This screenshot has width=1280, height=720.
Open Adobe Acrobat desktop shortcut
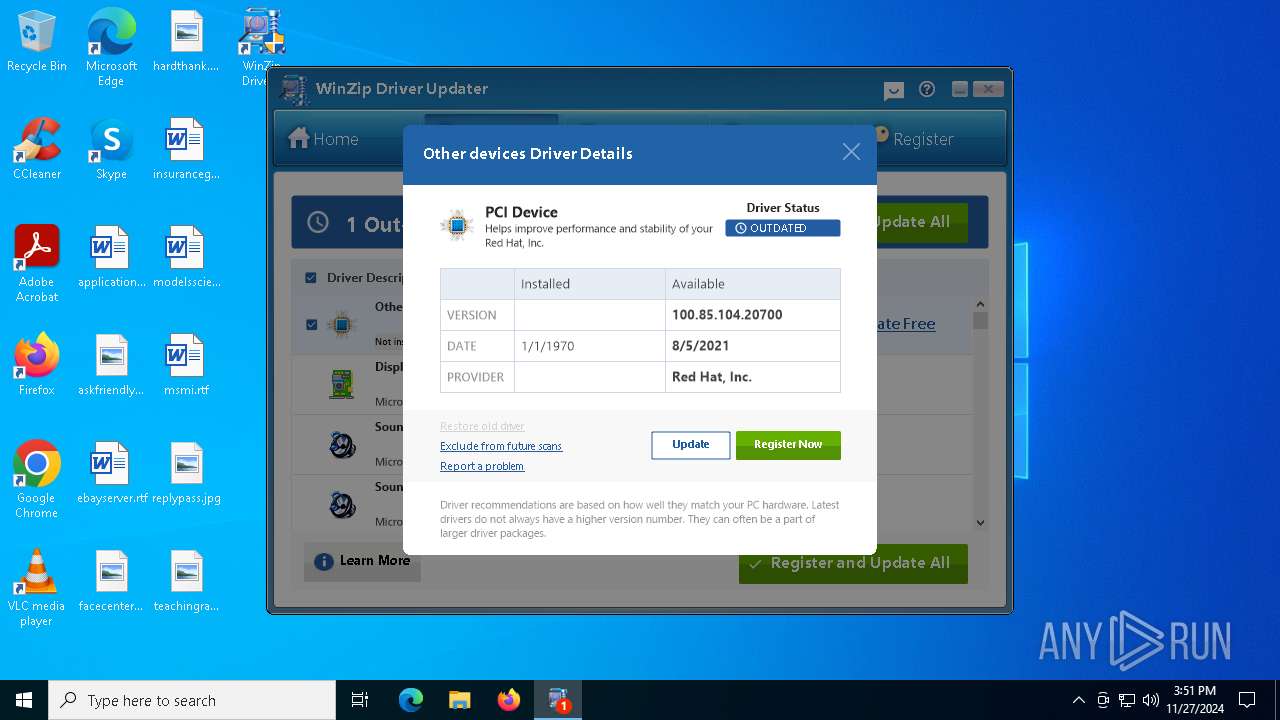(37, 264)
